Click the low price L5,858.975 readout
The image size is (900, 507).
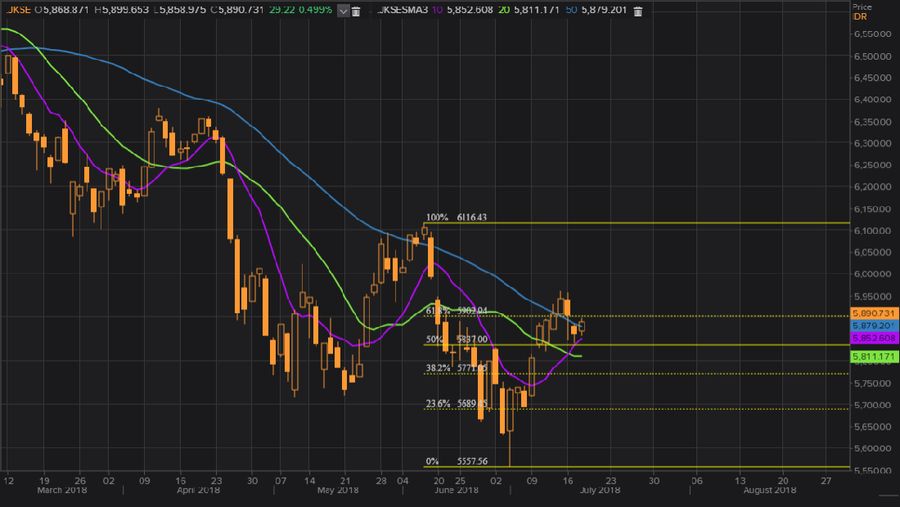tap(179, 10)
